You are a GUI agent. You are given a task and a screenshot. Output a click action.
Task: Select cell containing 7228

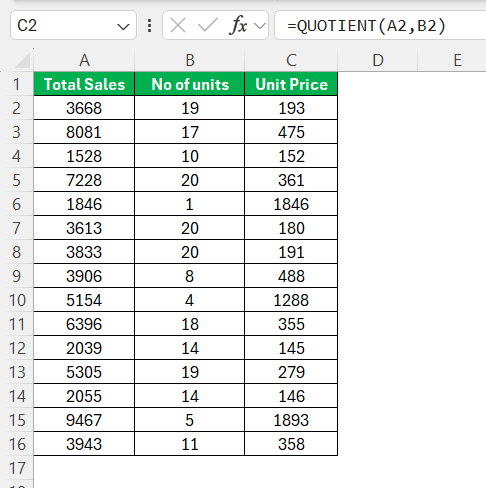(84, 180)
